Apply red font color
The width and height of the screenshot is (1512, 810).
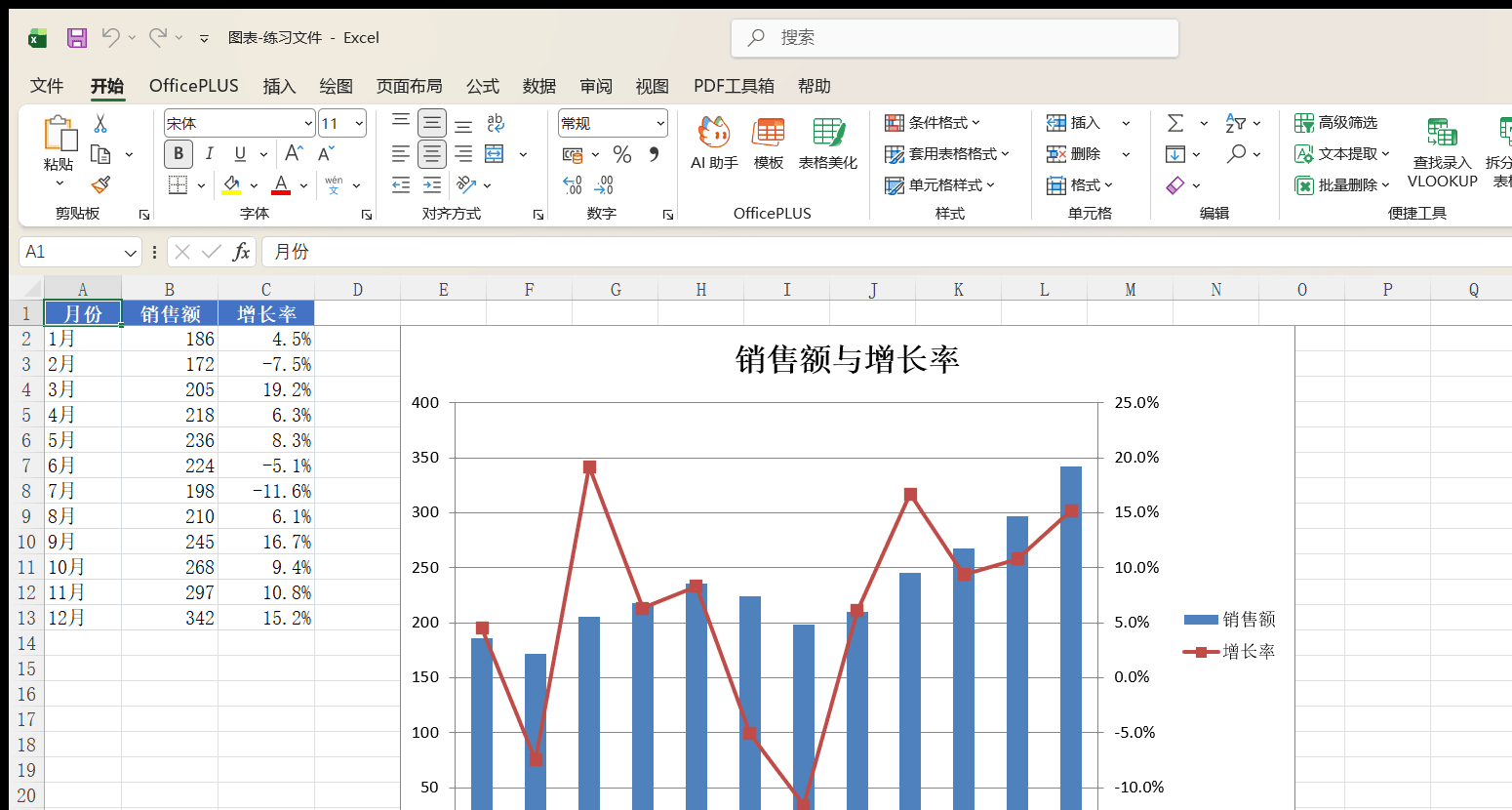click(x=281, y=184)
